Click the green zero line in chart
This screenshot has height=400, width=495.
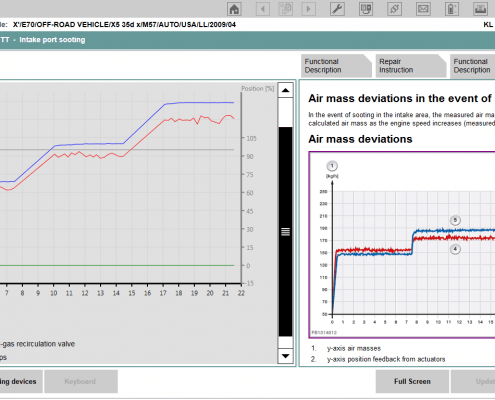tap(117, 266)
